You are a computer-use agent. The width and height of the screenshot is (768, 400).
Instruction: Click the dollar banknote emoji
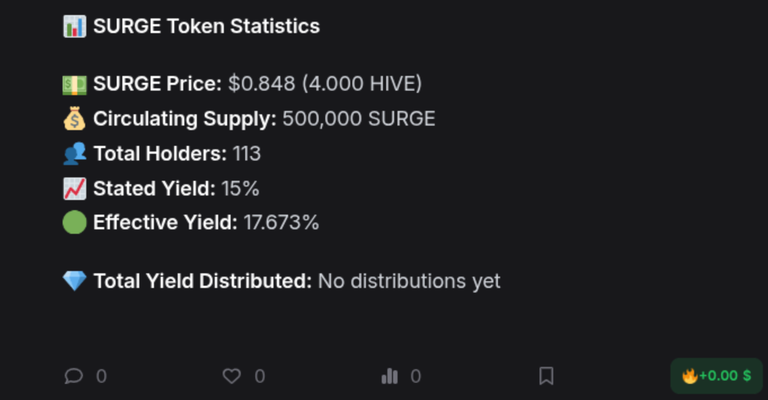(74, 84)
